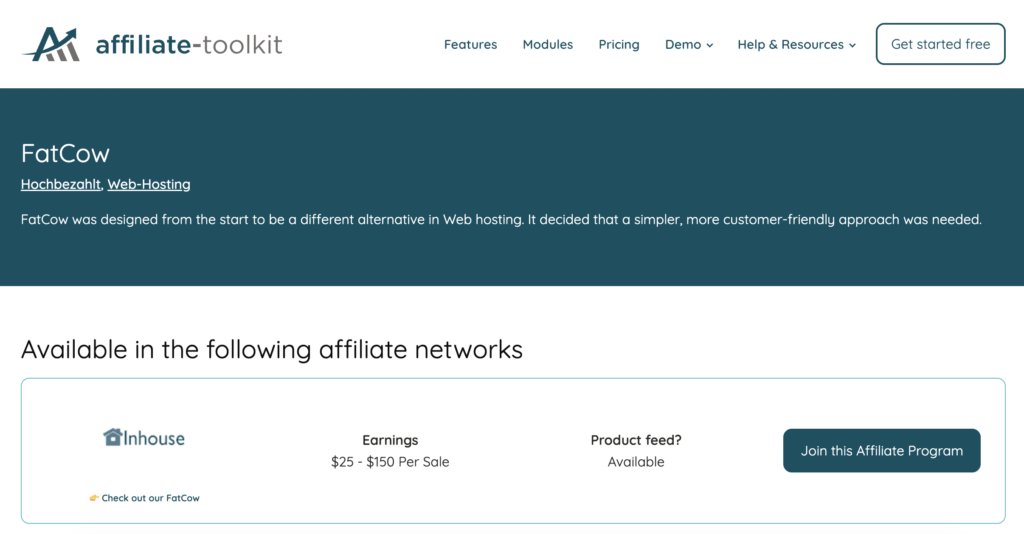Screen dimensions: 1024x534
Task: Click the Get started free button
Action: [940, 44]
